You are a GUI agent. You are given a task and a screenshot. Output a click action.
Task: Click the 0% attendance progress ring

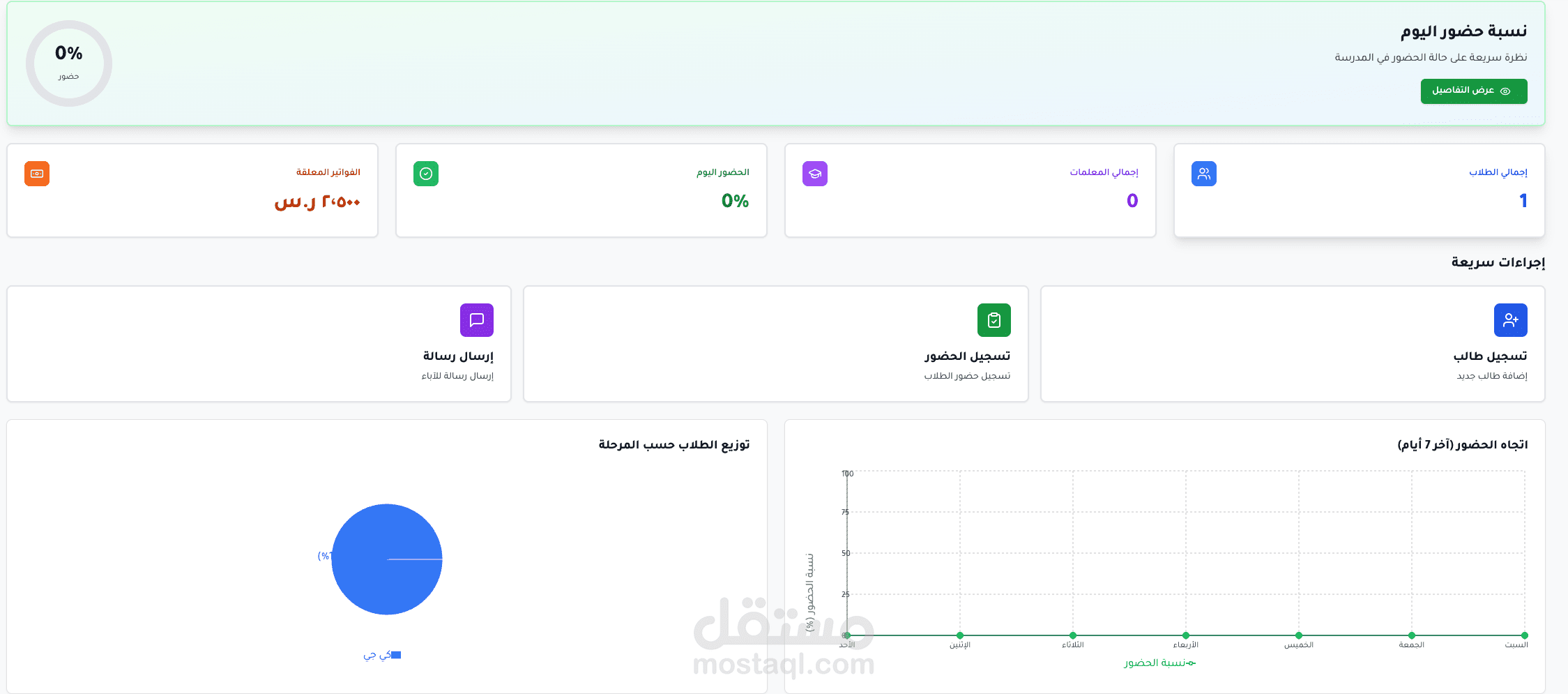point(68,63)
